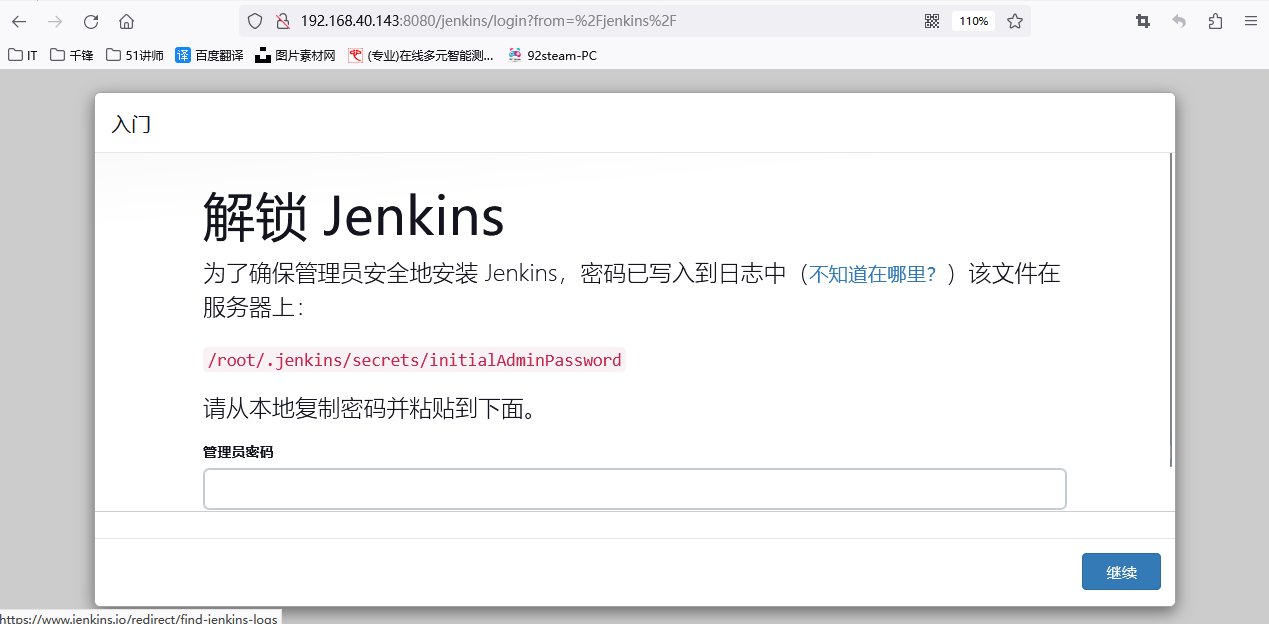This screenshot has width=1269, height=624.
Task: Open the 图片素材网 bookmark
Action: click(x=295, y=55)
